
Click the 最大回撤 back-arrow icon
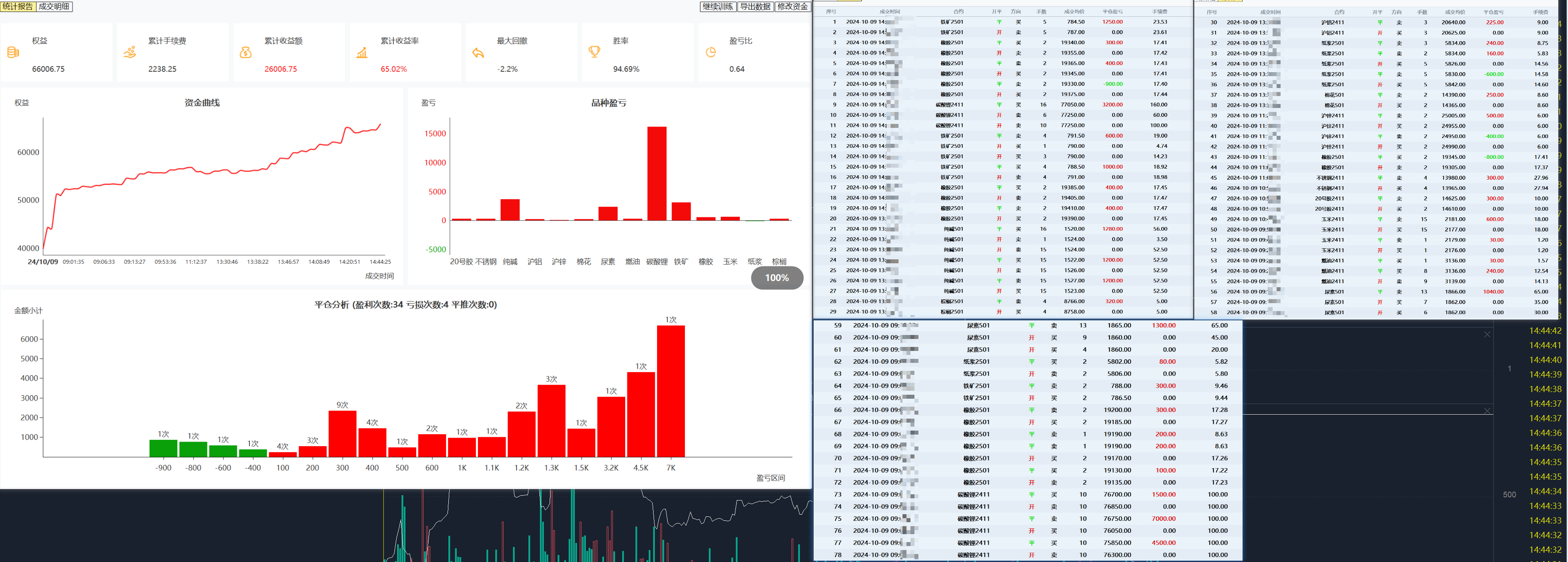click(x=478, y=53)
